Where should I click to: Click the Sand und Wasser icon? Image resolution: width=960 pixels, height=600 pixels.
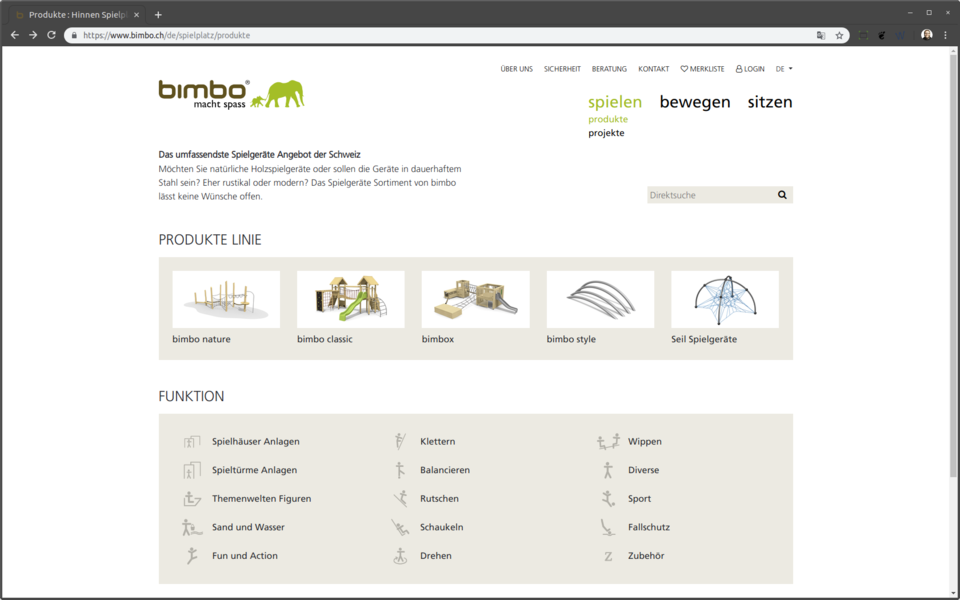pos(192,527)
